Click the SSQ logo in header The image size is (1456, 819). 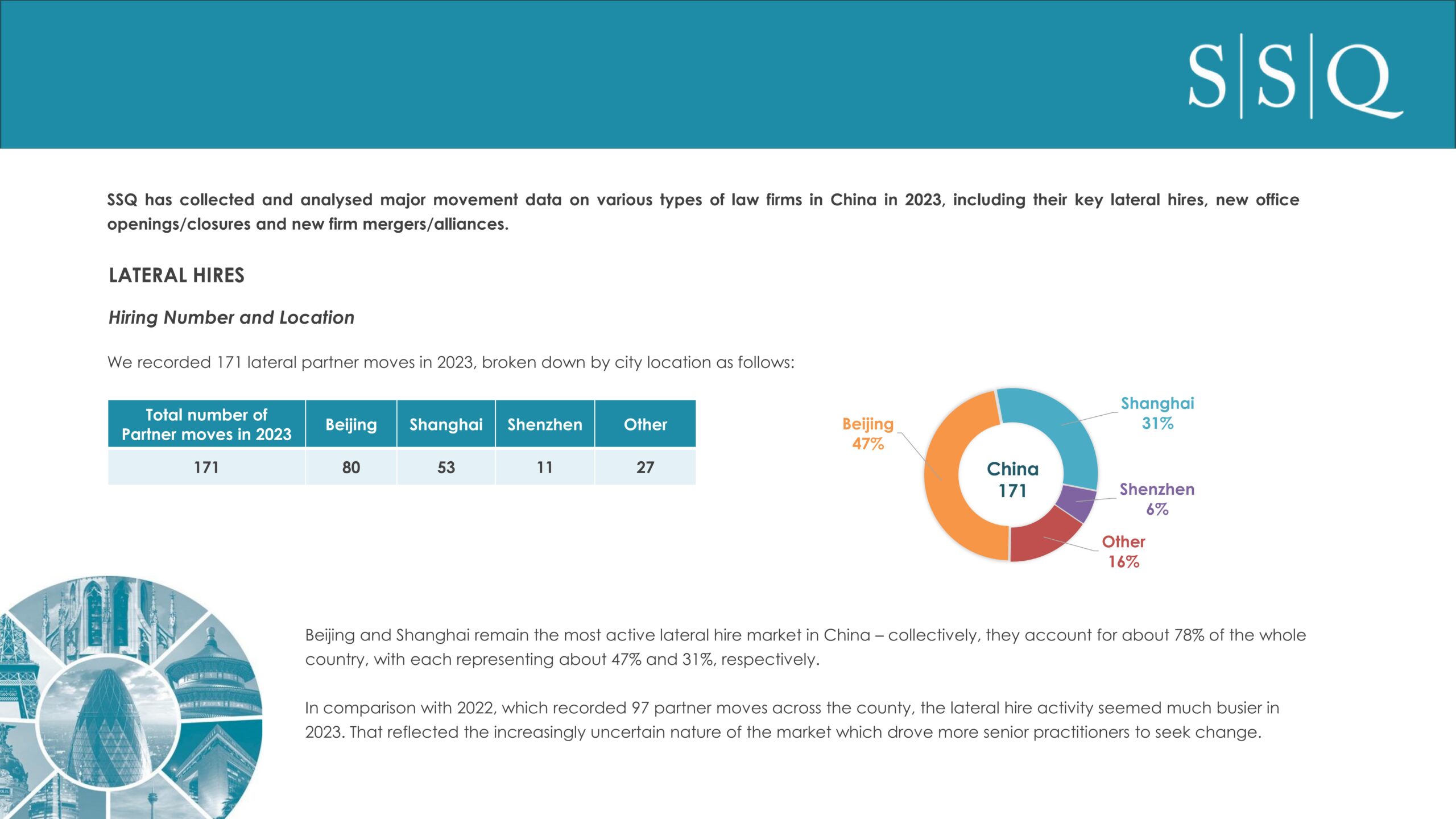pyautogui.click(x=1295, y=76)
